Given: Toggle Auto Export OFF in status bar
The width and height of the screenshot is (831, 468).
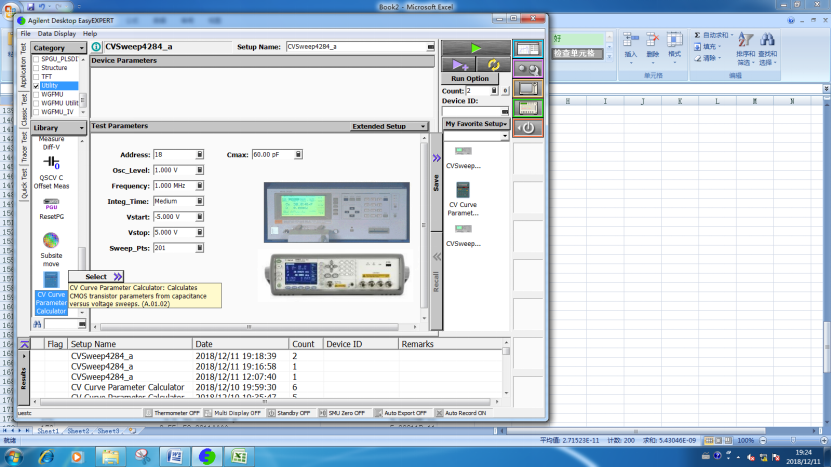Looking at the screenshot, I should coord(401,413).
